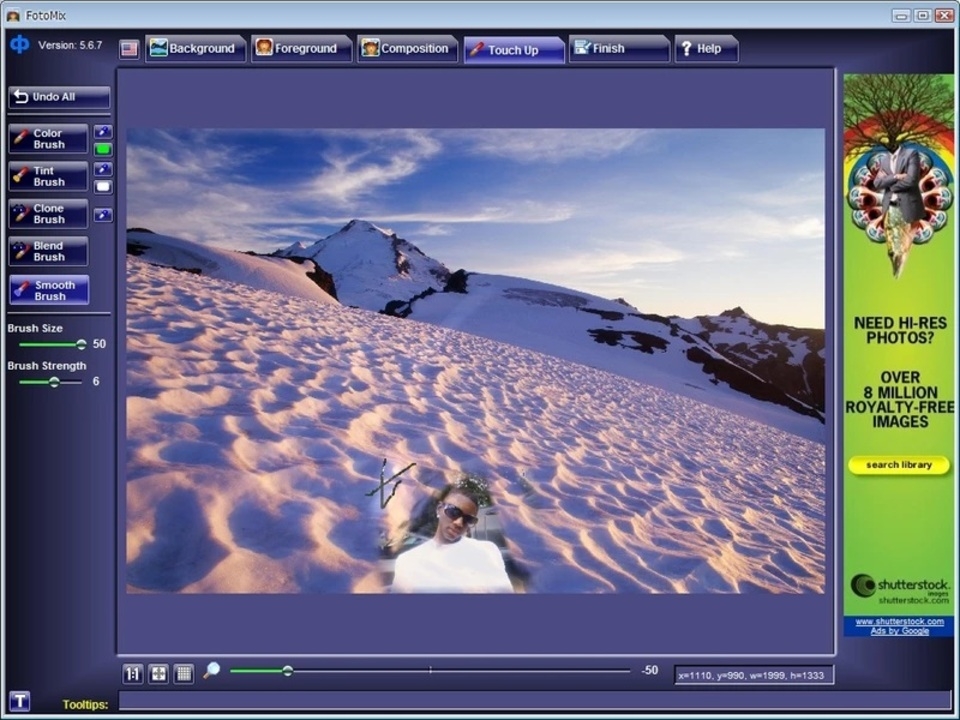Toggle the Tooltips T button
Screen dimensions: 960x720
[x=19, y=701]
